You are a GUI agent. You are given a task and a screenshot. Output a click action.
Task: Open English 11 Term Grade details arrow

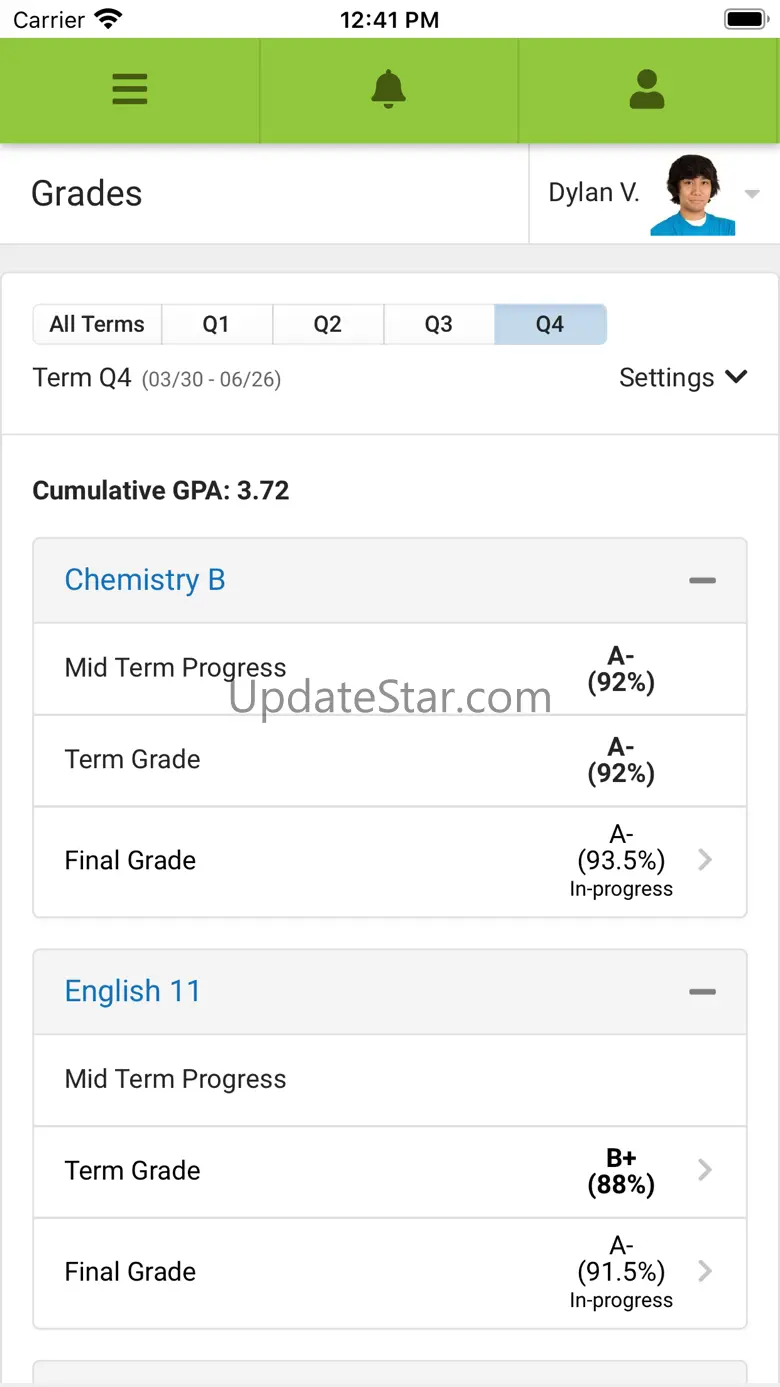(x=705, y=1170)
